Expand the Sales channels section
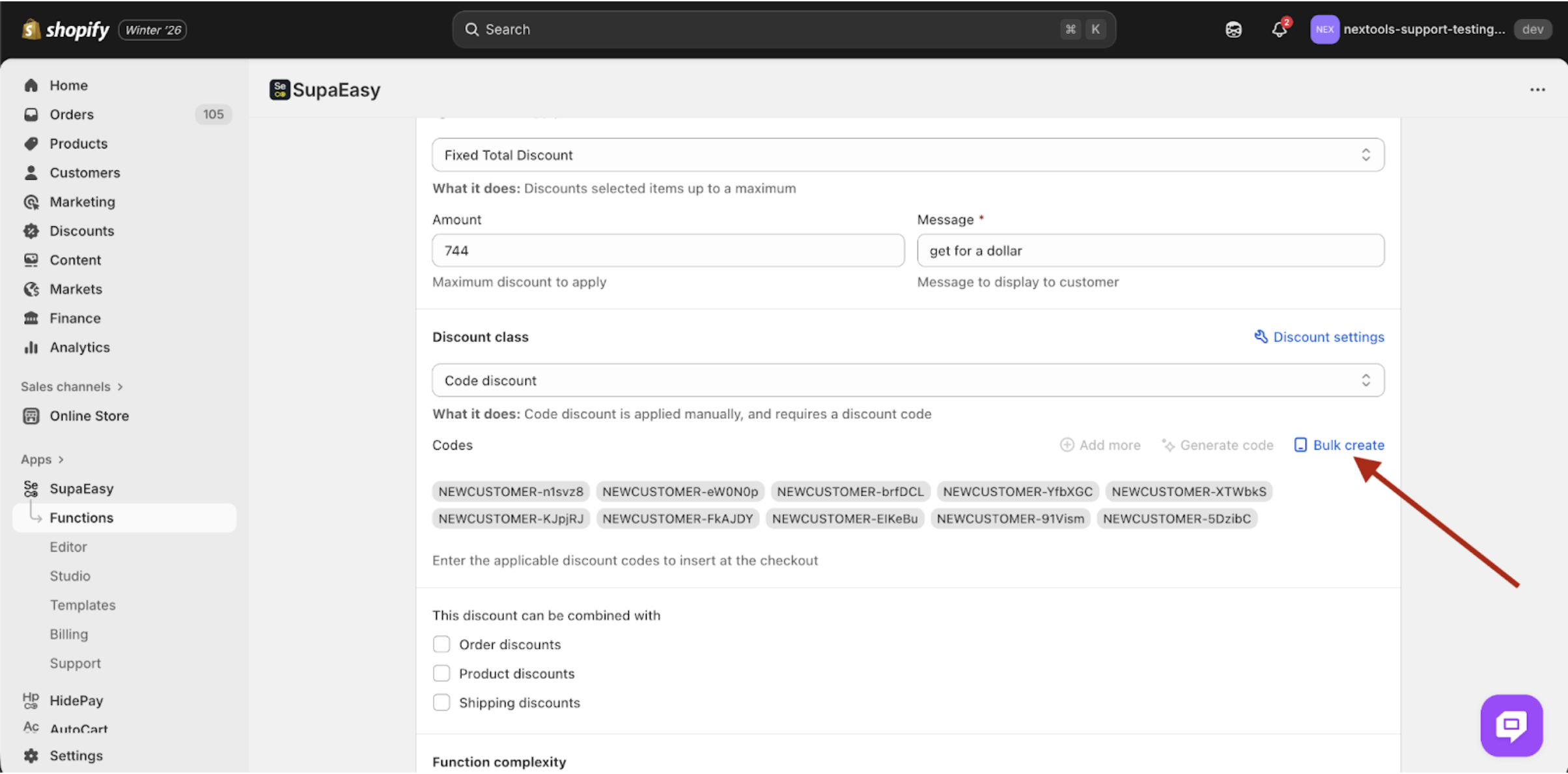This screenshot has width=1568, height=774. tap(72, 387)
